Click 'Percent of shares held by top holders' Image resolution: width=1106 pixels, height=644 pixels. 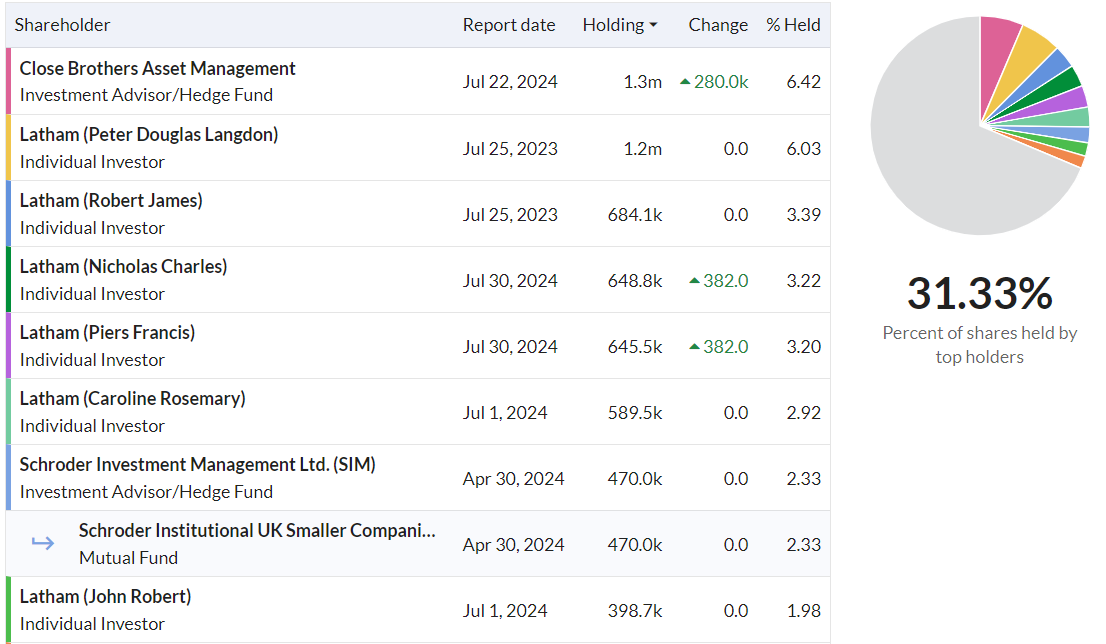pos(979,345)
